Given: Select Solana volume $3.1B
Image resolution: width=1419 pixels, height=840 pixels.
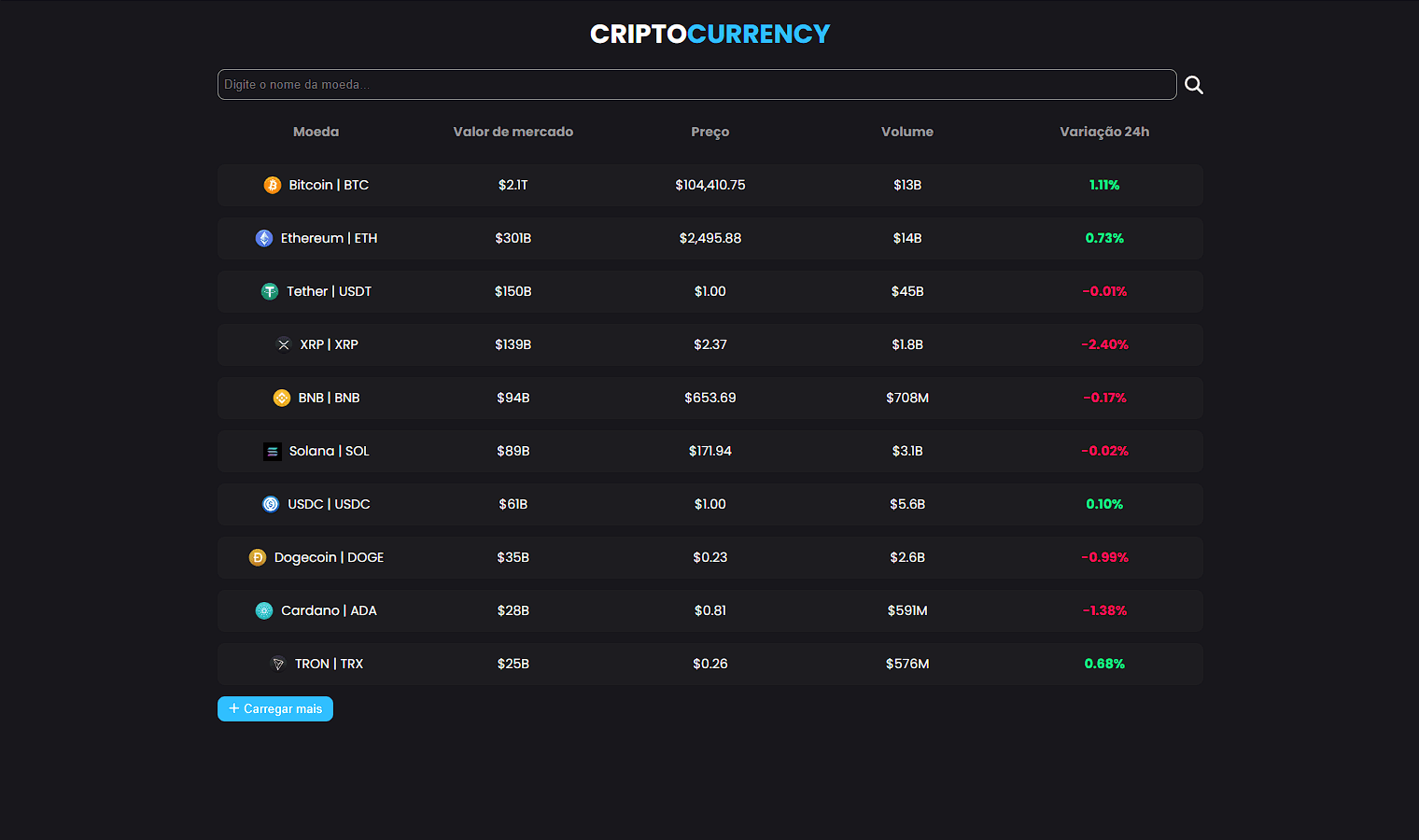Looking at the screenshot, I should [907, 451].
